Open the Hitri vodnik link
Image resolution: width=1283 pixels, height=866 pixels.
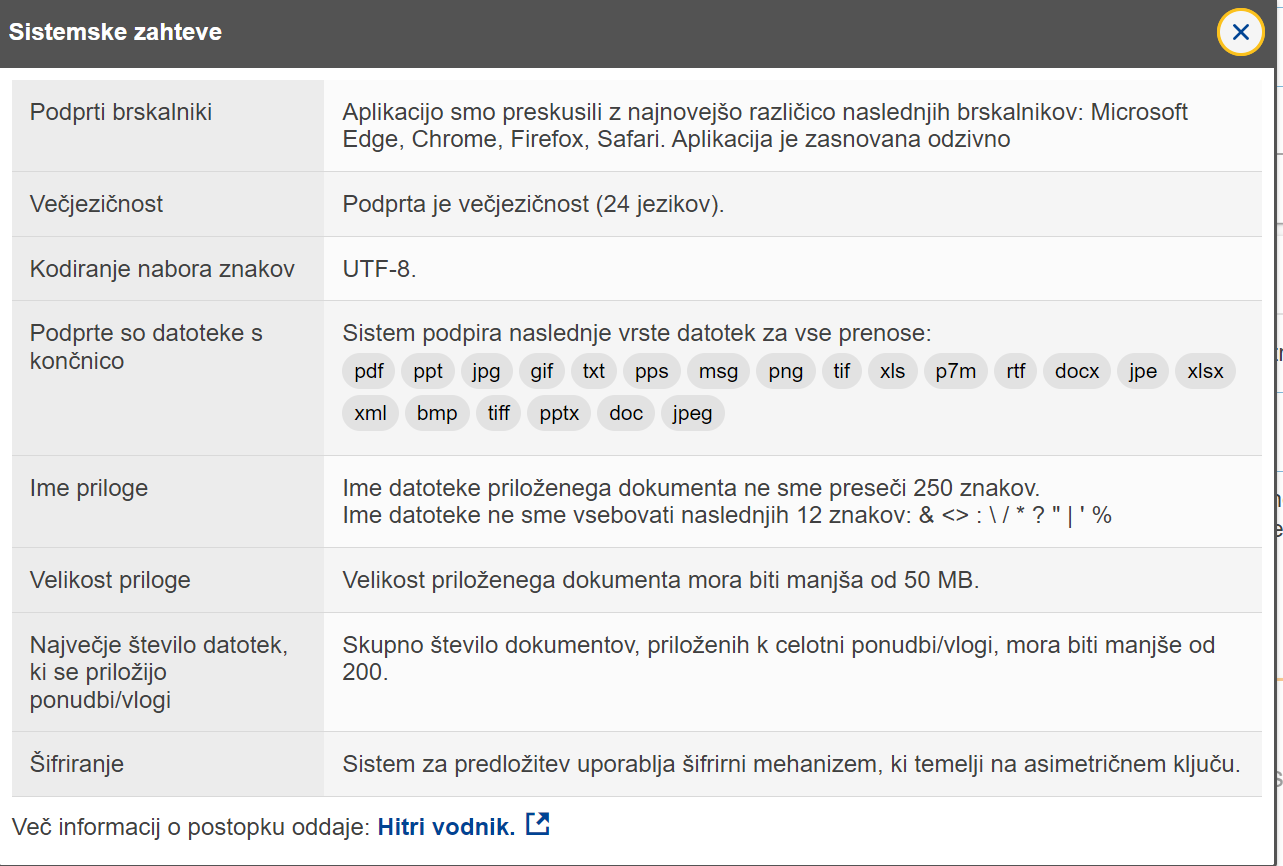pyautogui.click(x=446, y=826)
